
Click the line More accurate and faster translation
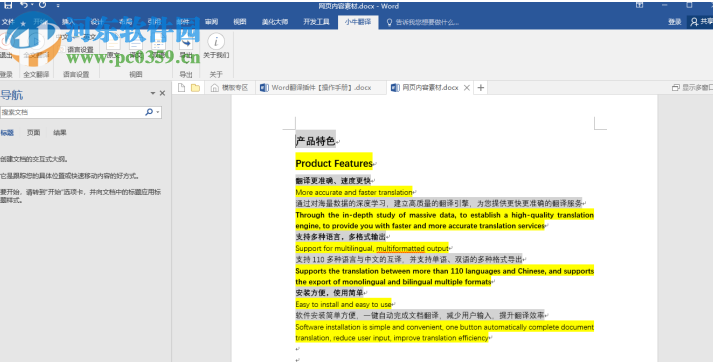(354, 192)
